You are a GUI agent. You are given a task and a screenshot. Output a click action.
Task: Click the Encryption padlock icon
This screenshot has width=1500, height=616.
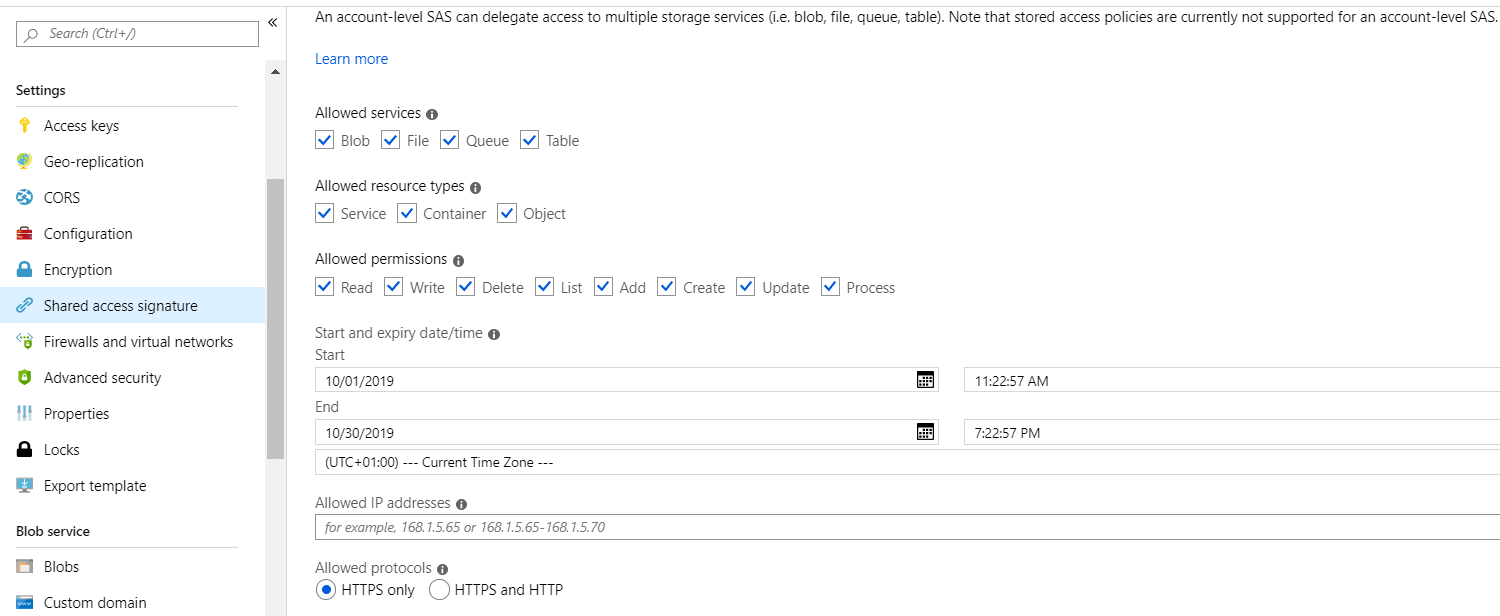tap(25, 270)
